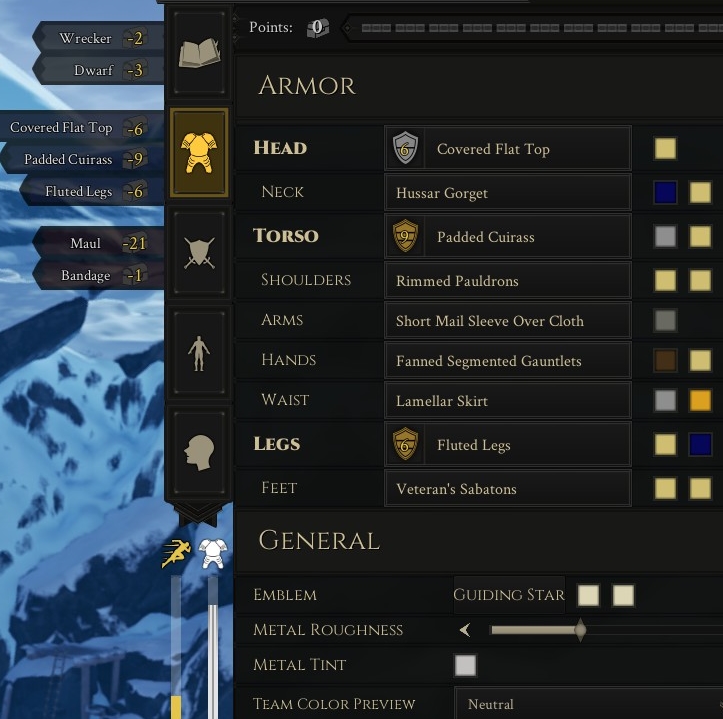The image size is (723, 719).
Task: Click the Metal Tint gray swatch
Action: (465, 665)
